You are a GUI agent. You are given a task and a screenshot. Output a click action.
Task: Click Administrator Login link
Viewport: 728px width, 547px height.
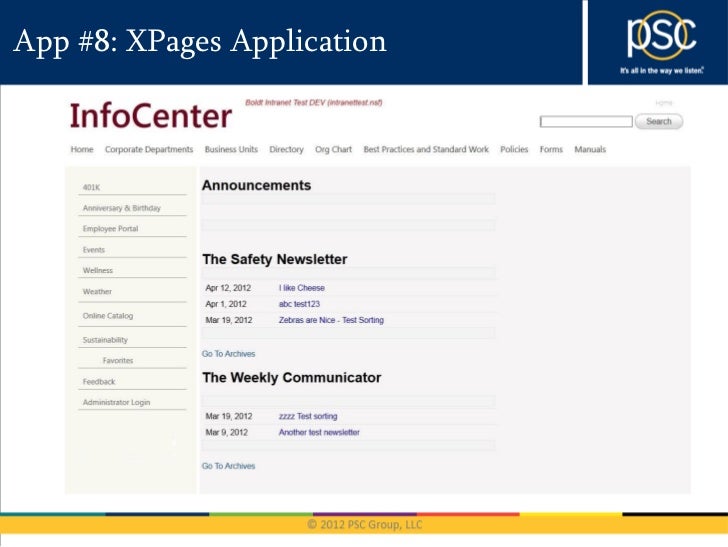[116, 402]
